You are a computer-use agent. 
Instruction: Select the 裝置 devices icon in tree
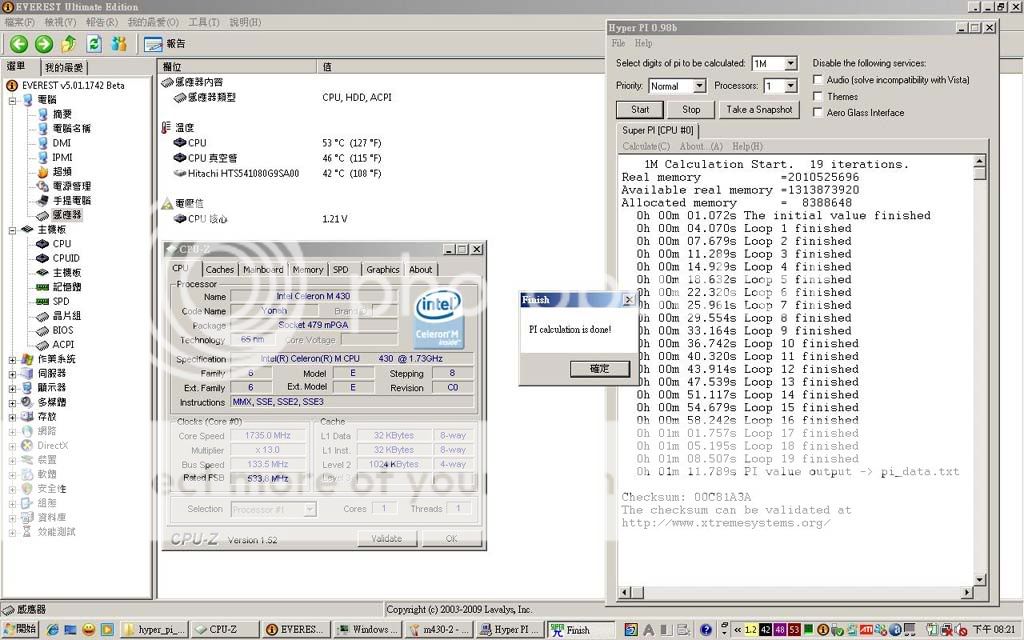[27, 460]
